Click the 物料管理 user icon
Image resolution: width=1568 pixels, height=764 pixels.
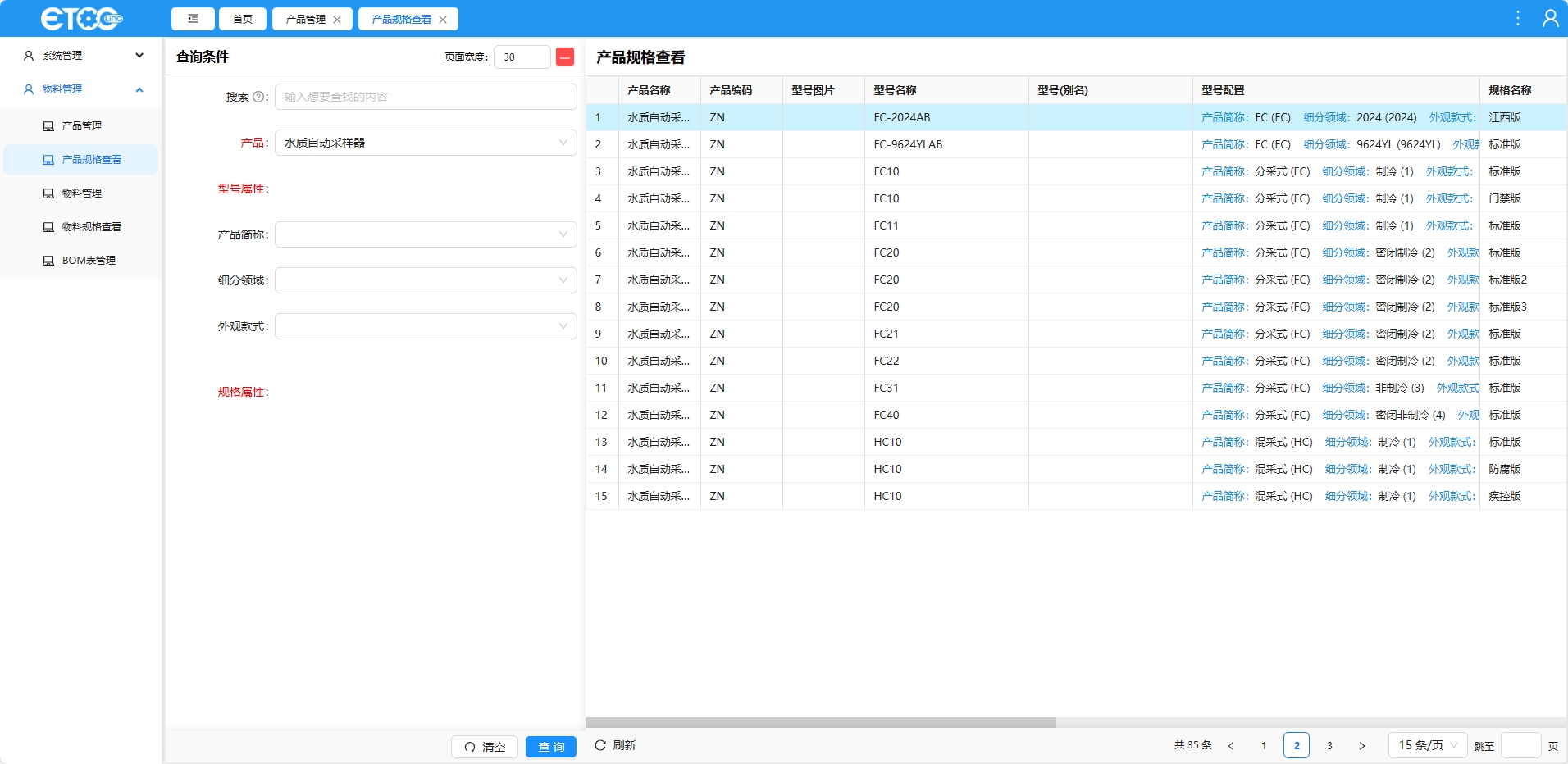(x=29, y=89)
